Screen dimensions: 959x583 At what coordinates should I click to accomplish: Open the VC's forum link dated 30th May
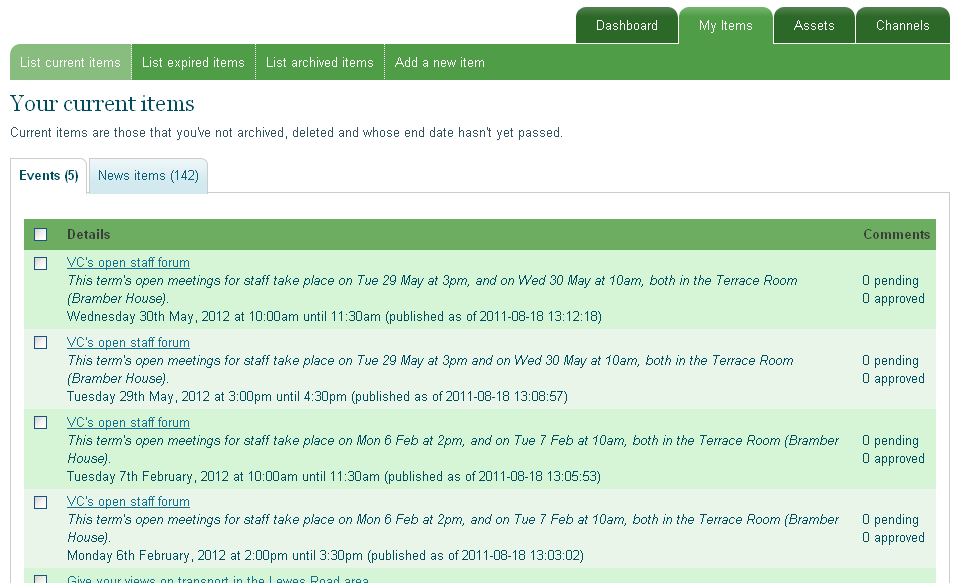point(128,263)
